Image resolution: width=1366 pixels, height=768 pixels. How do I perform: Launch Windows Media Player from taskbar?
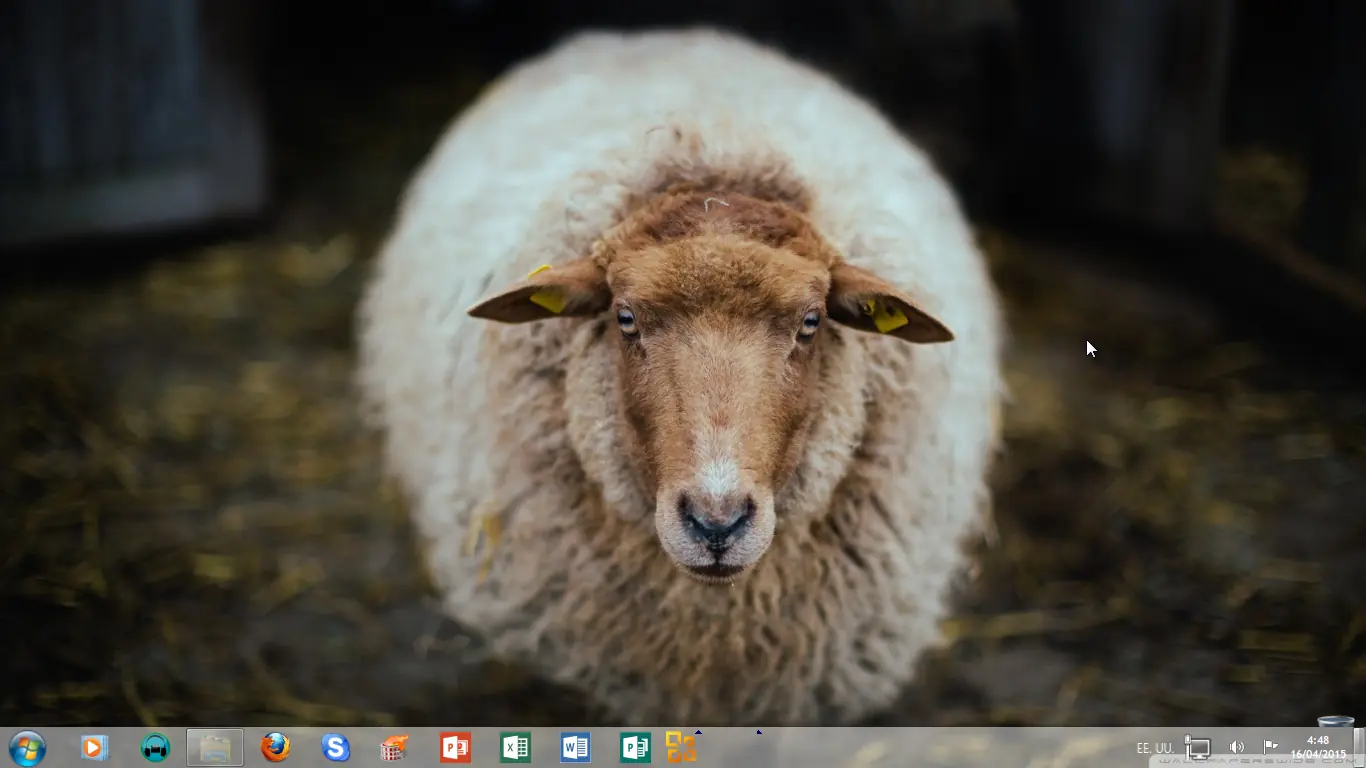(95, 747)
